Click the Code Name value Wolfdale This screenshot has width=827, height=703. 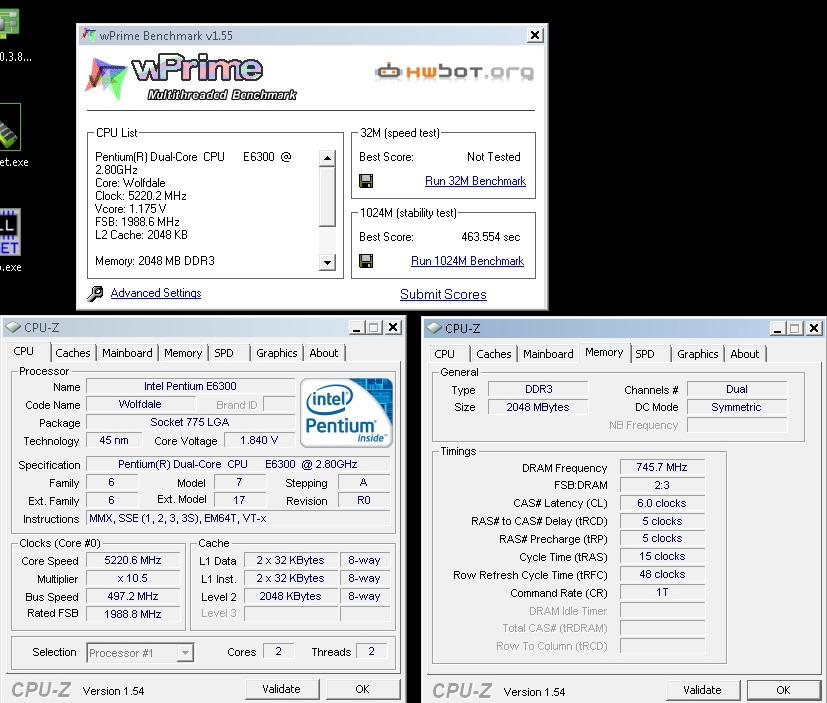(x=140, y=404)
